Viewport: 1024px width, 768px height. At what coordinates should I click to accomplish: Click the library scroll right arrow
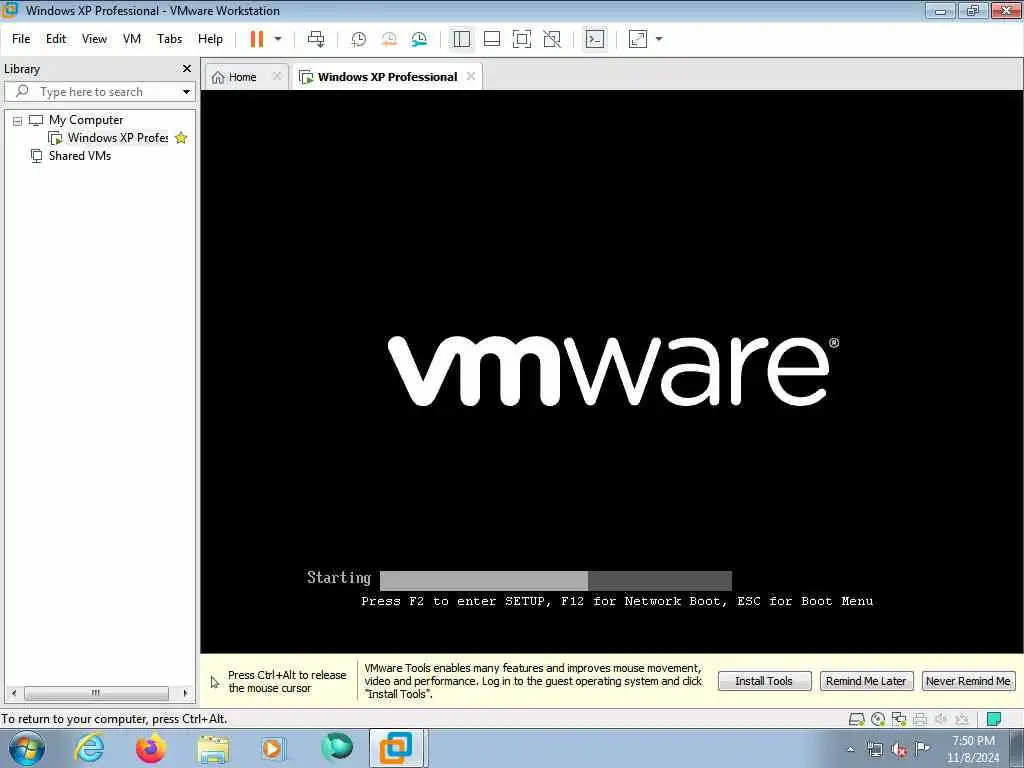(x=185, y=693)
